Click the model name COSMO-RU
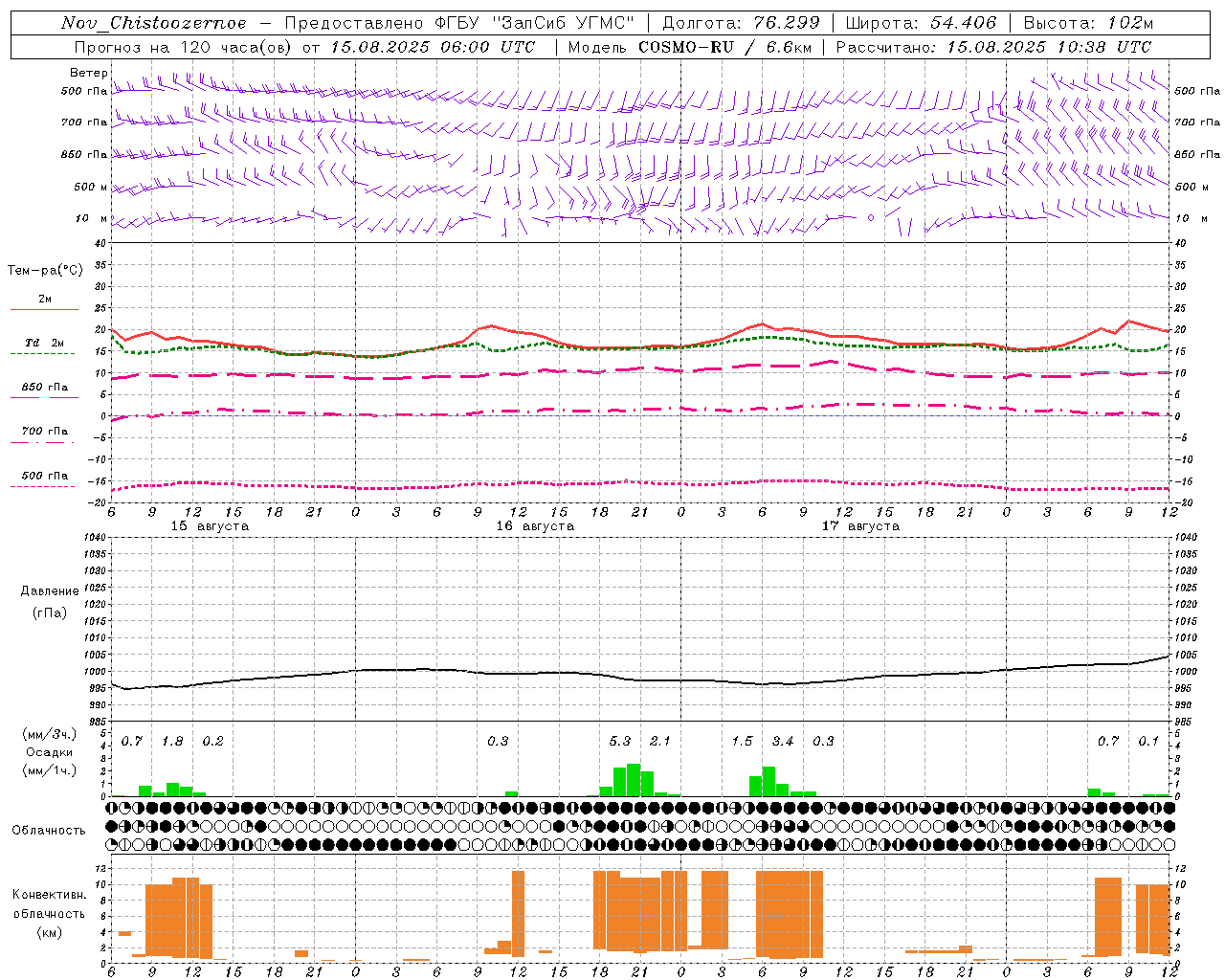 point(685,47)
